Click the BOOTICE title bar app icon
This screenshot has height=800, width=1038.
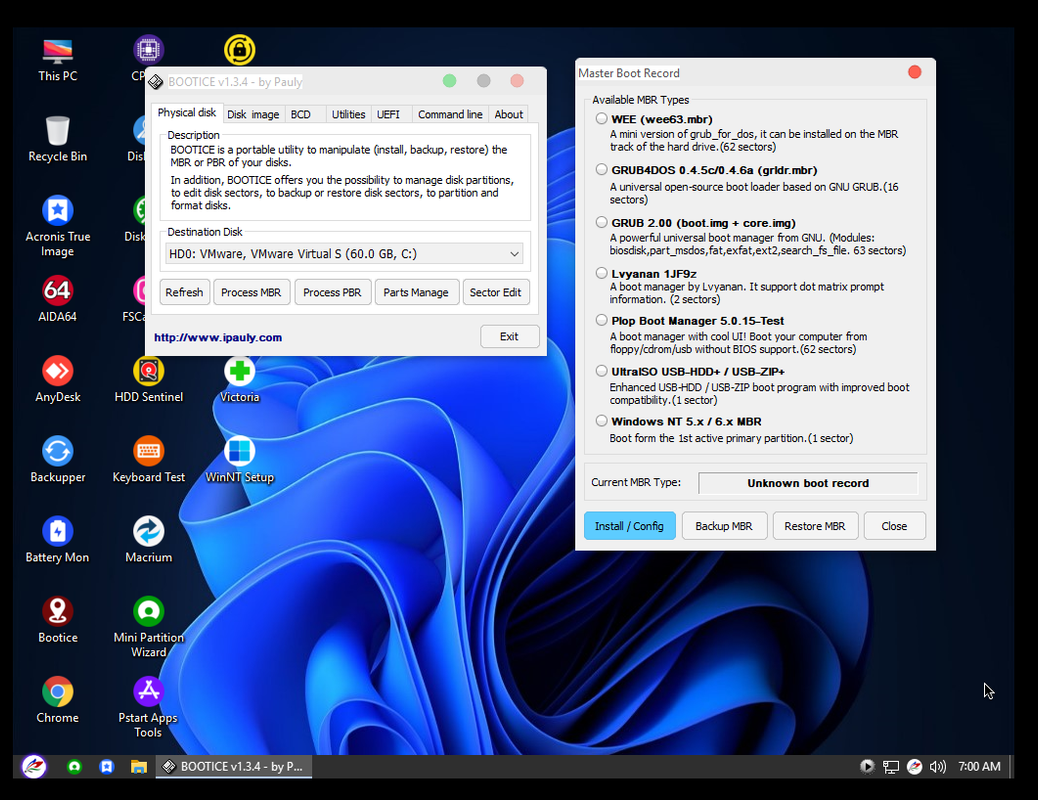coord(156,81)
